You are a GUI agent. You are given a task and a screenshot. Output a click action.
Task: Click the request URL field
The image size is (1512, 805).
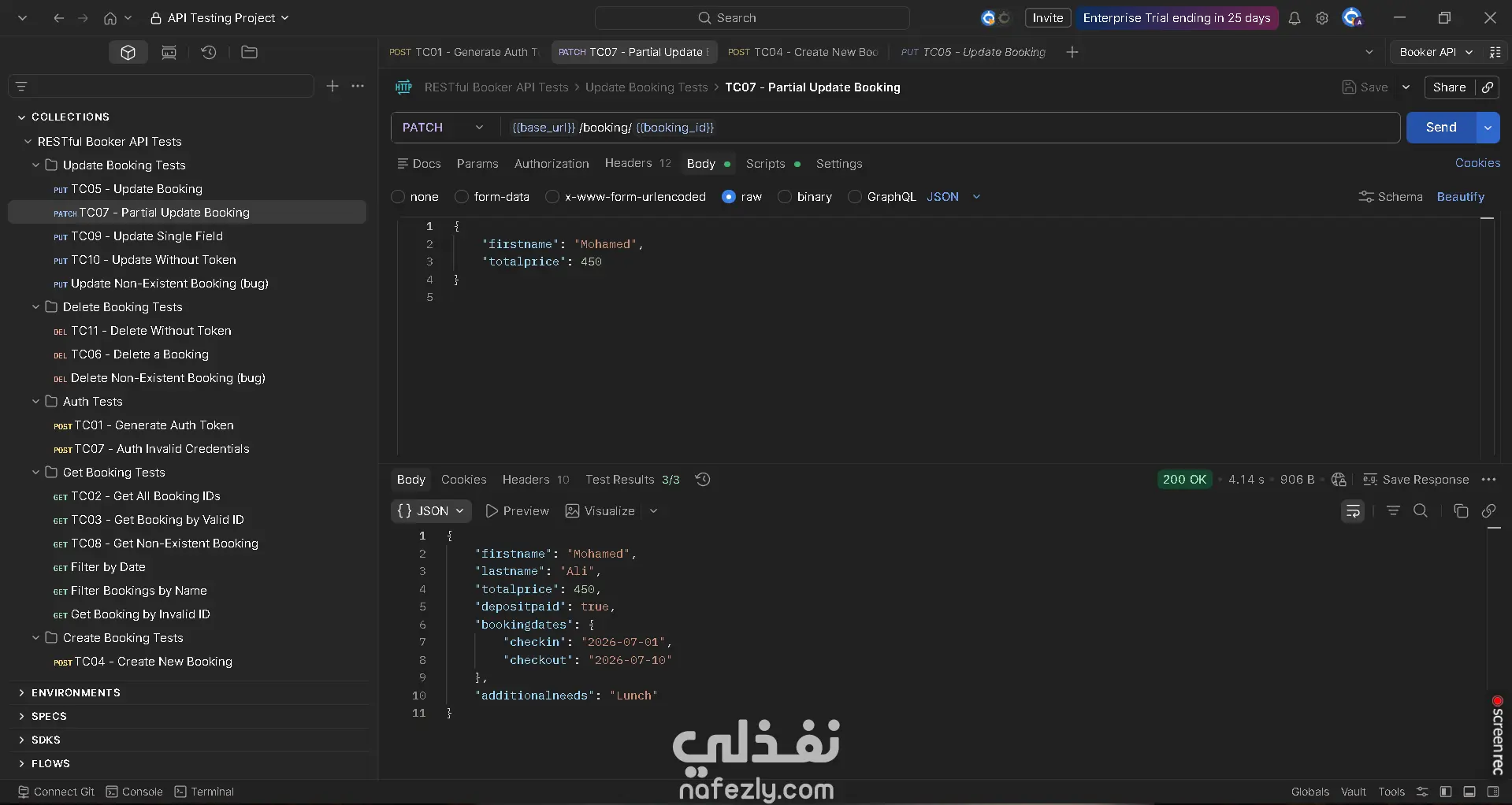tap(949, 128)
